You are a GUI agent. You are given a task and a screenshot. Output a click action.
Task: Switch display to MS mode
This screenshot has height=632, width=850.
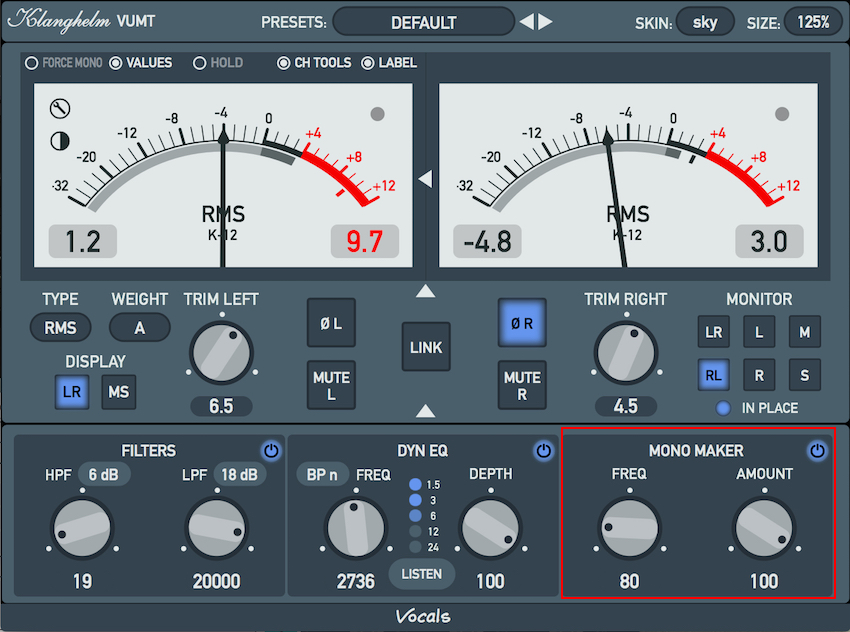pyautogui.click(x=119, y=391)
